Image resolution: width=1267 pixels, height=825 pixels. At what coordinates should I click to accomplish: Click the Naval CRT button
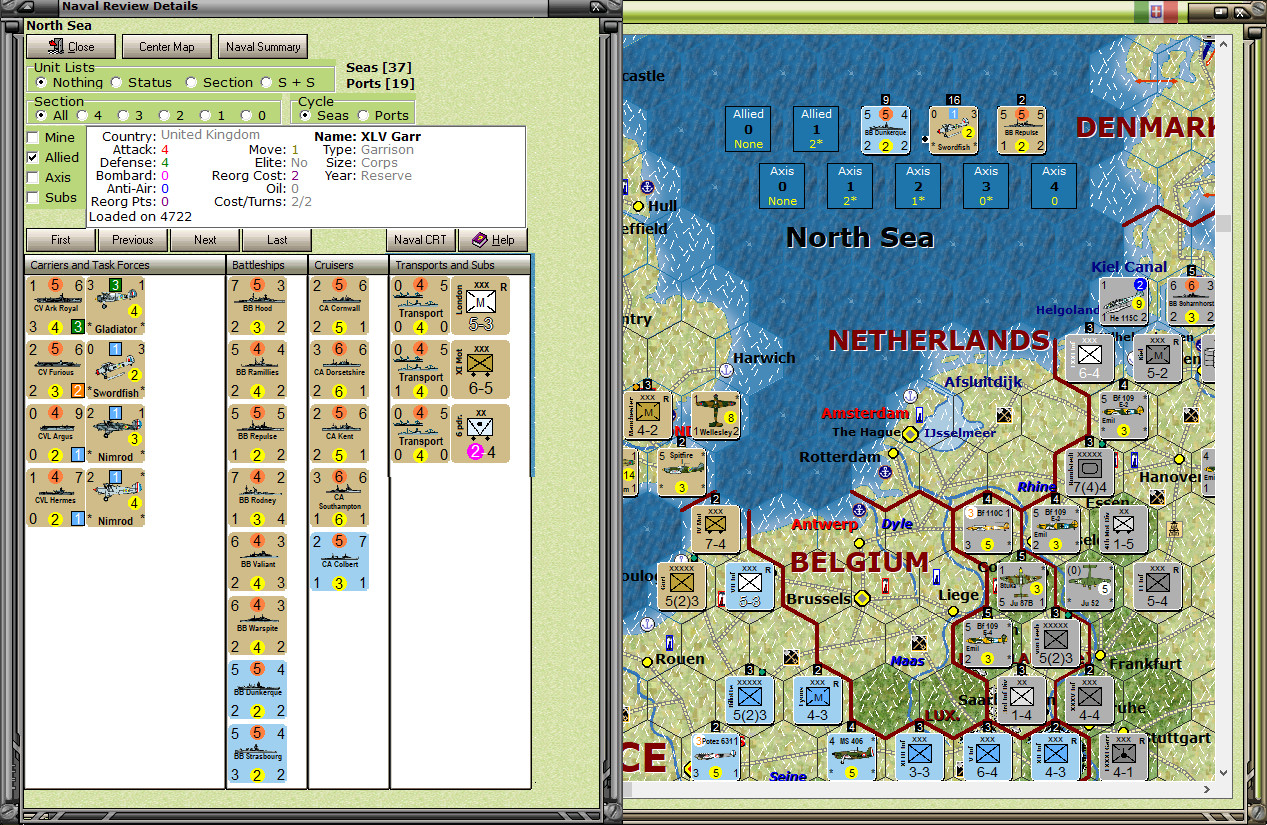[420, 240]
